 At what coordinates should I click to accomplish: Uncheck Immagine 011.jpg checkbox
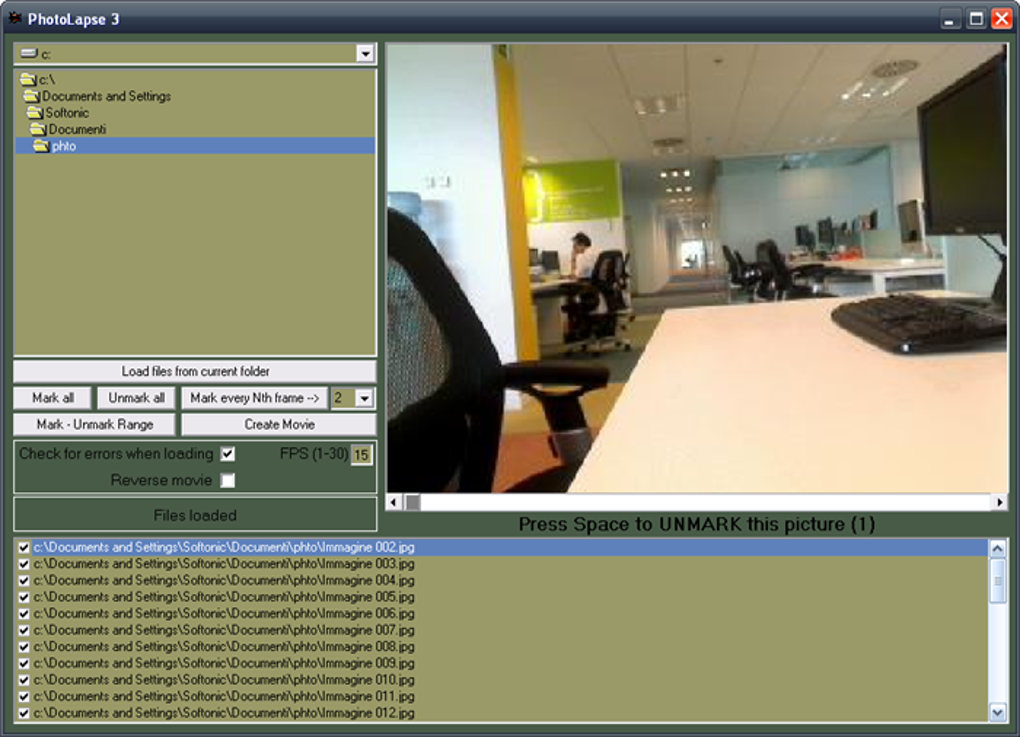pos(23,697)
